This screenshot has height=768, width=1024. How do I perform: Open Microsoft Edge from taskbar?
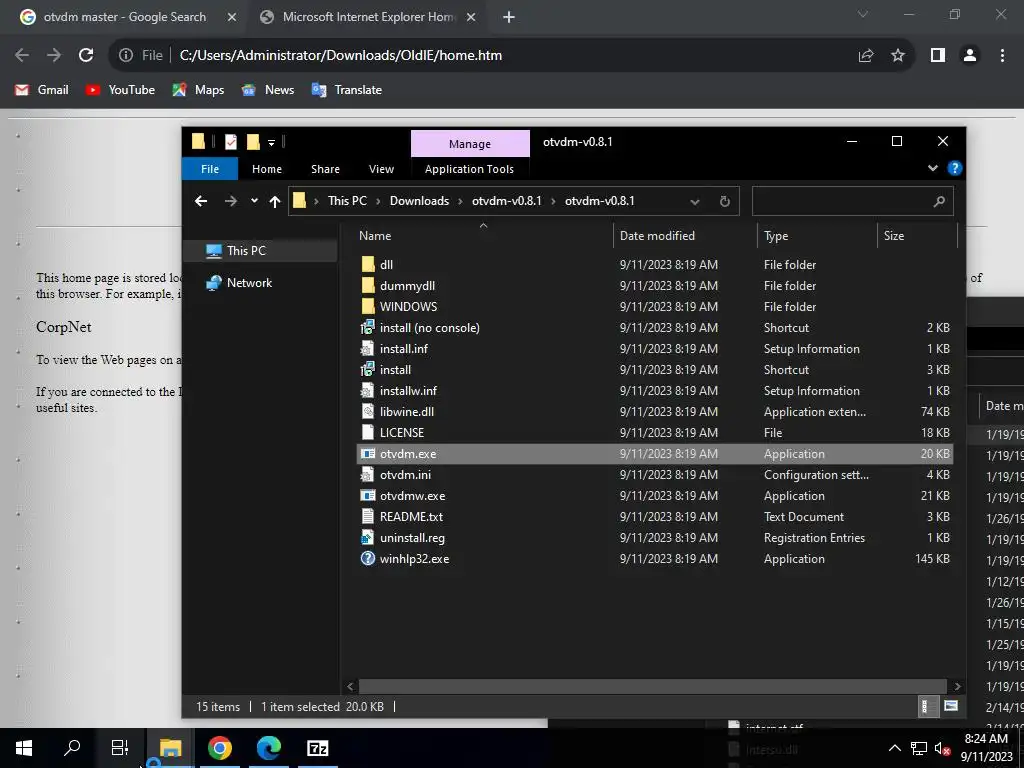[268, 748]
